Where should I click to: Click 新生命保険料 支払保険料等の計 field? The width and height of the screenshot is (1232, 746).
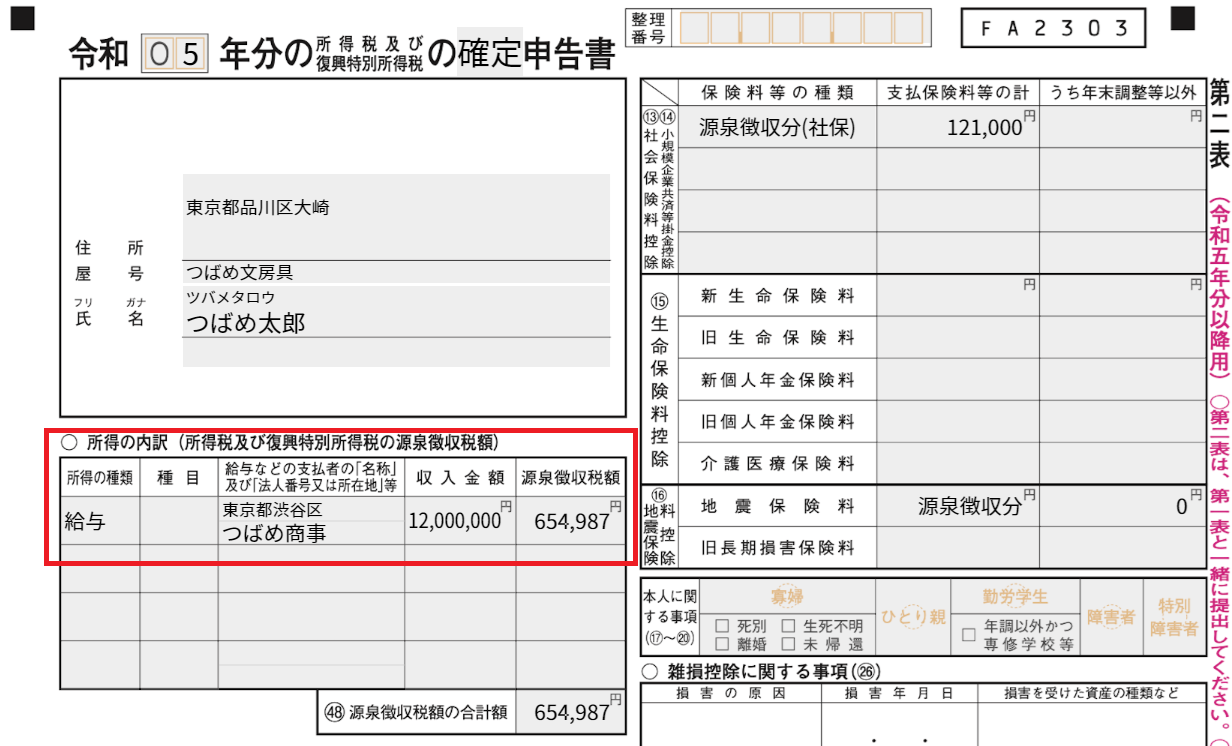958,296
